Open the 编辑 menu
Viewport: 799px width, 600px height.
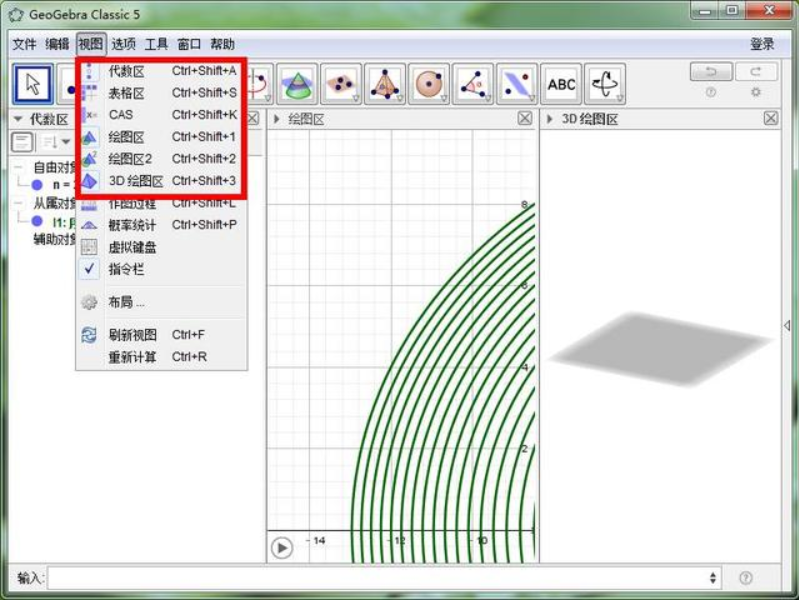tap(57, 44)
